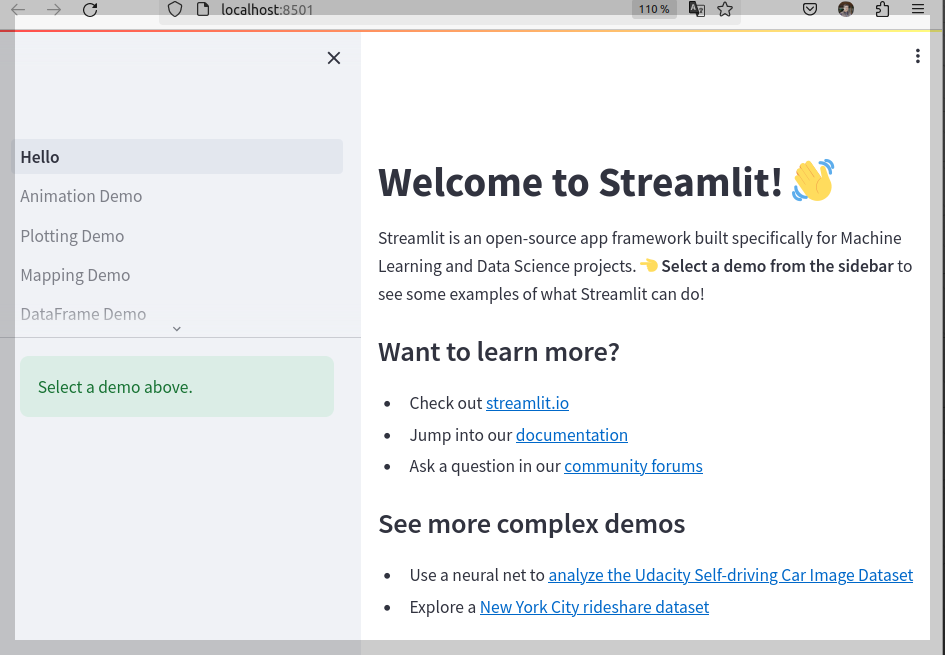The image size is (945, 655).
Task: Click the translate page icon in address bar
Action: pos(697,9)
